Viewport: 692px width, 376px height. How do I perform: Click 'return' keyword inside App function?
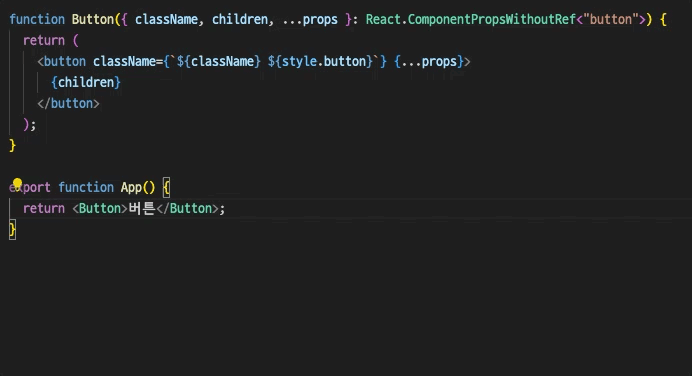44,208
